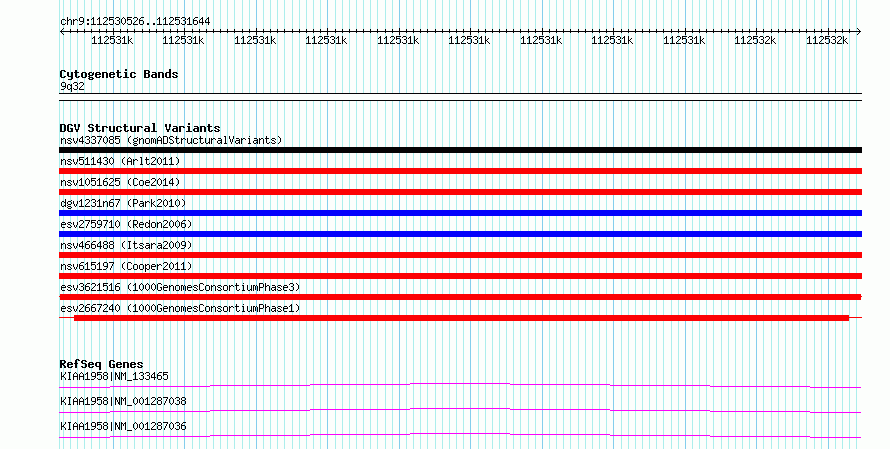Click the red bar under nsv511430

(x=460, y=171)
